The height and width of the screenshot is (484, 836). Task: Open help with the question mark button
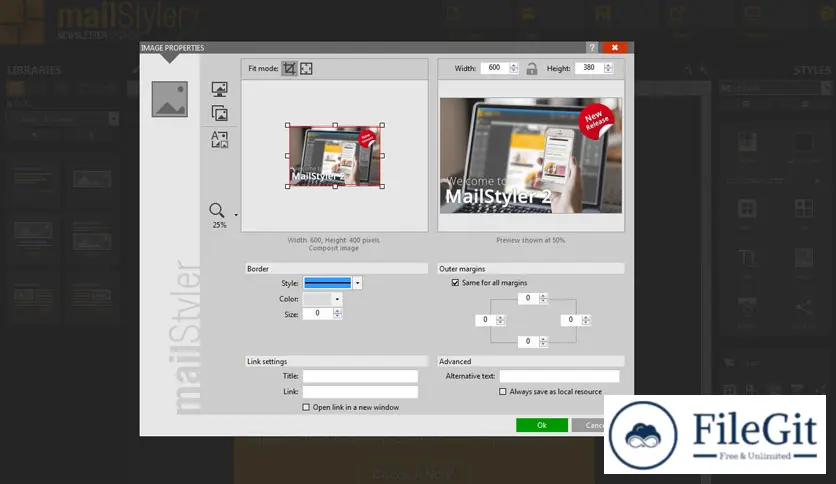(592, 47)
